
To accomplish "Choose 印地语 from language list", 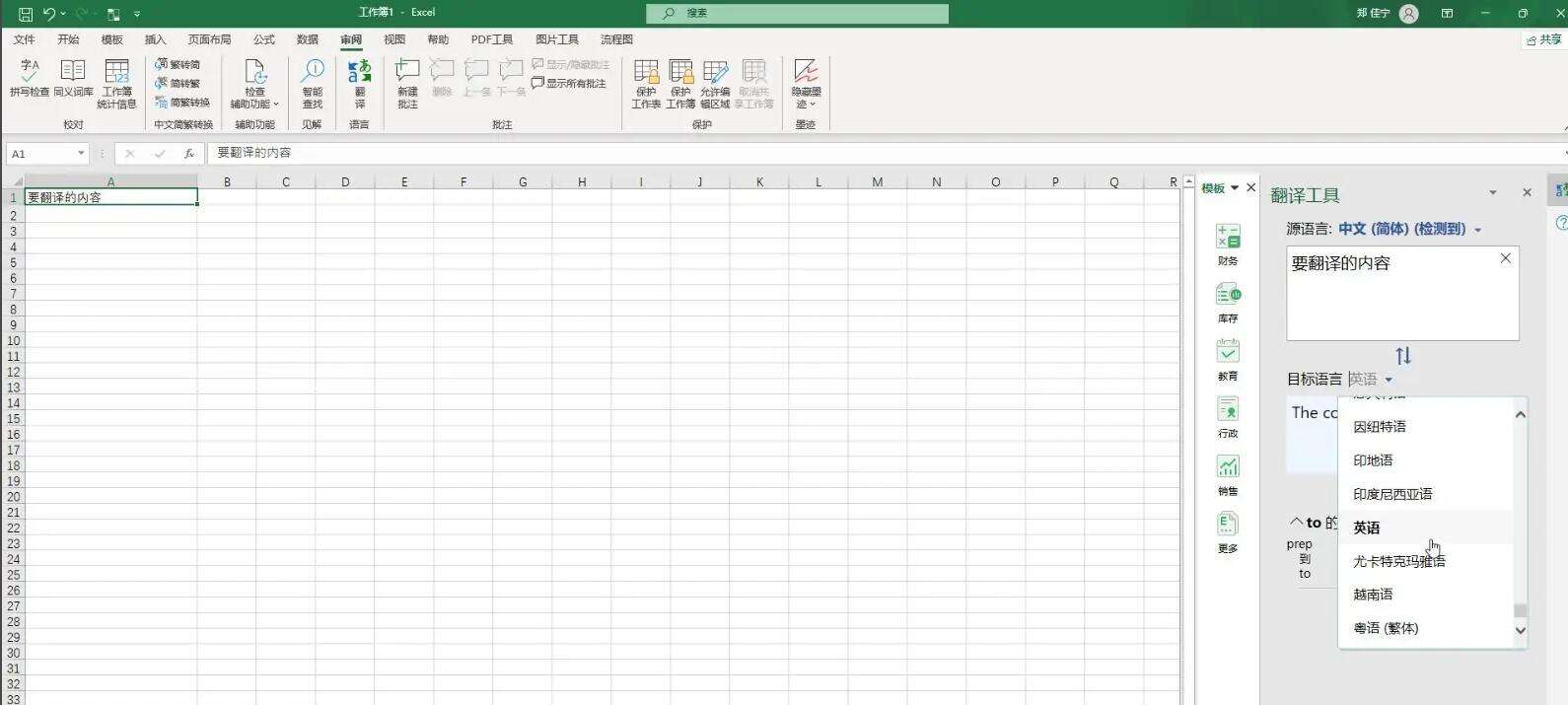I will tap(1425, 460).
